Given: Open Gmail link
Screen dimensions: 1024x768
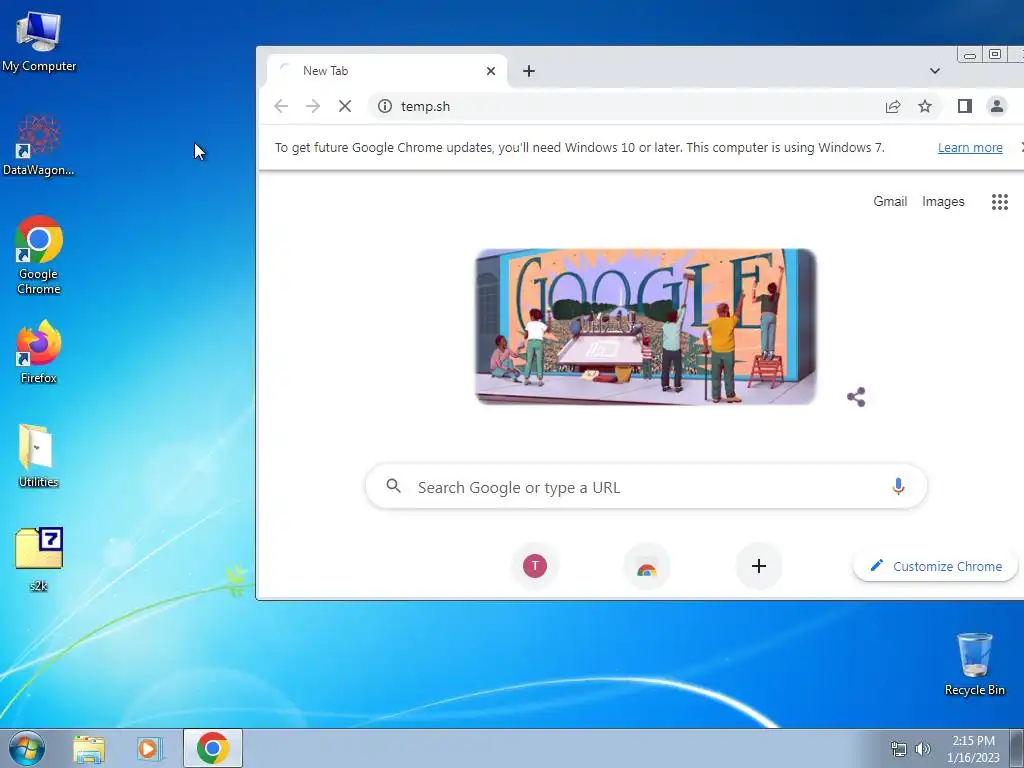Looking at the screenshot, I should 890,202.
